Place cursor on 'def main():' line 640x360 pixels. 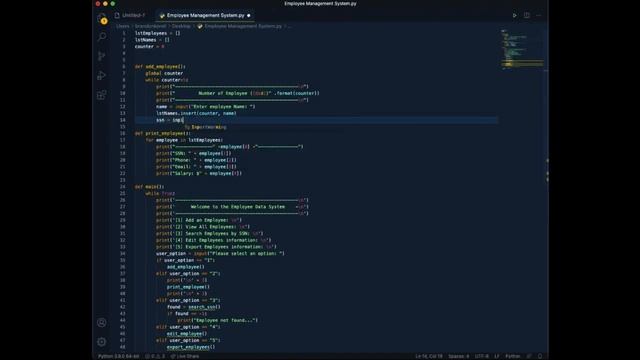[149, 187]
